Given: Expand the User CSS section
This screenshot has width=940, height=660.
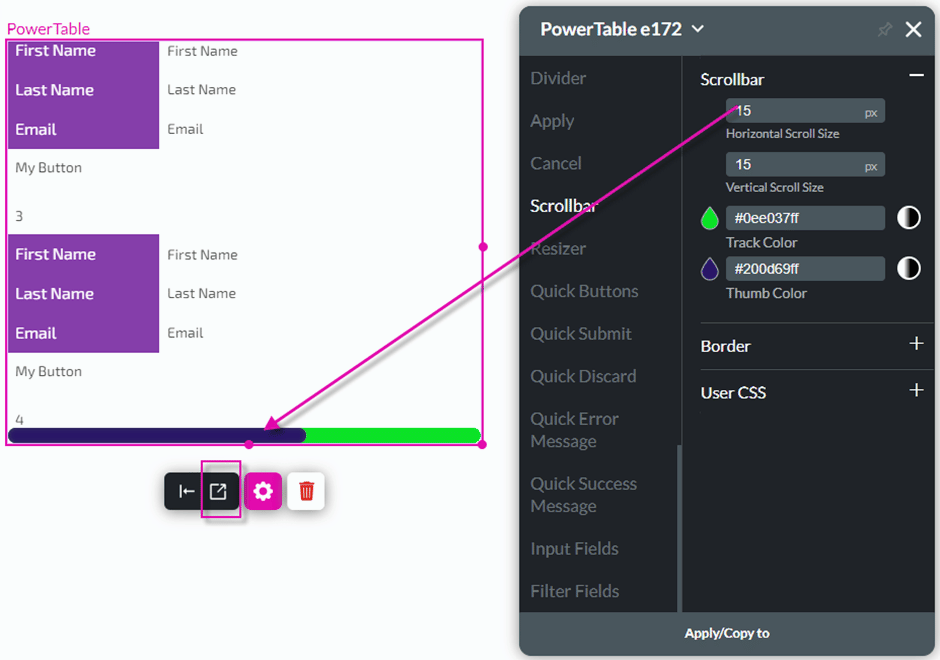Looking at the screenshot, I should coord(916,392).
